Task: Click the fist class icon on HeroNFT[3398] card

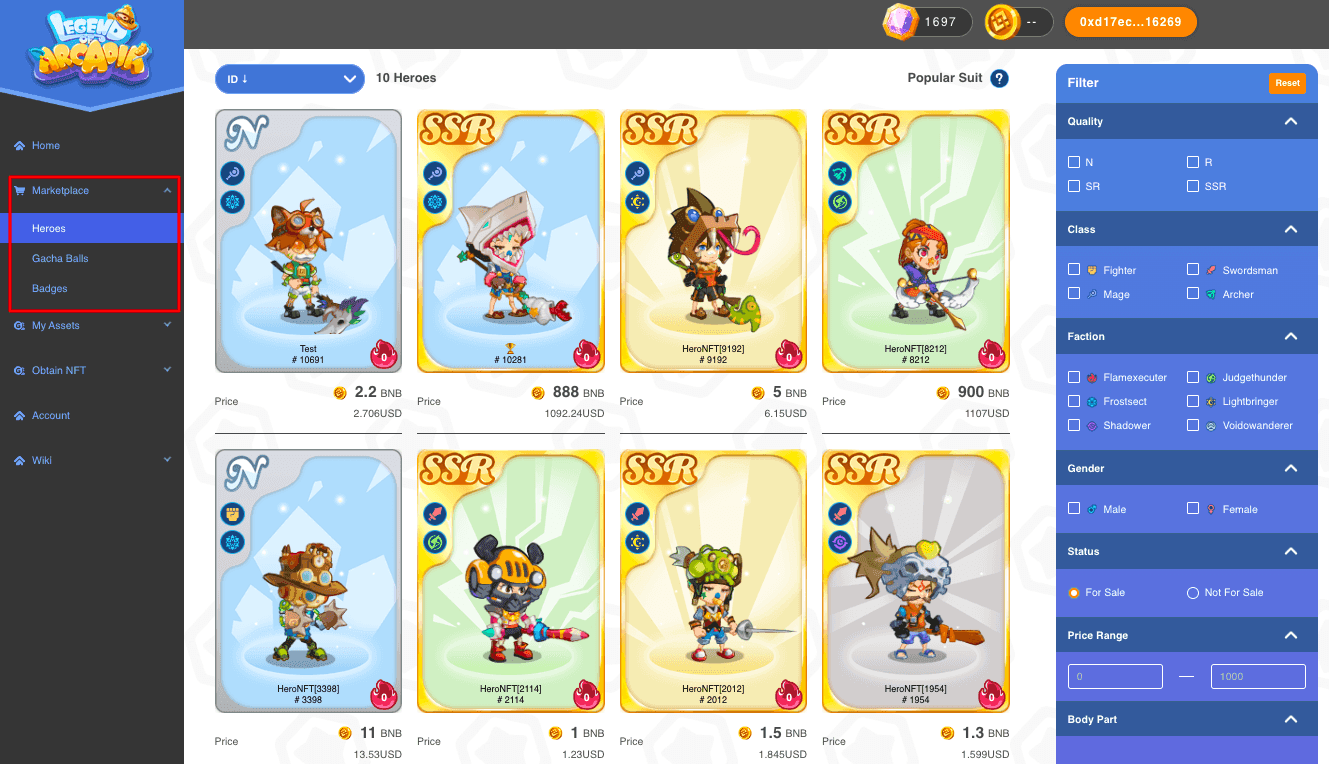Action: click(x=233, y=515)
